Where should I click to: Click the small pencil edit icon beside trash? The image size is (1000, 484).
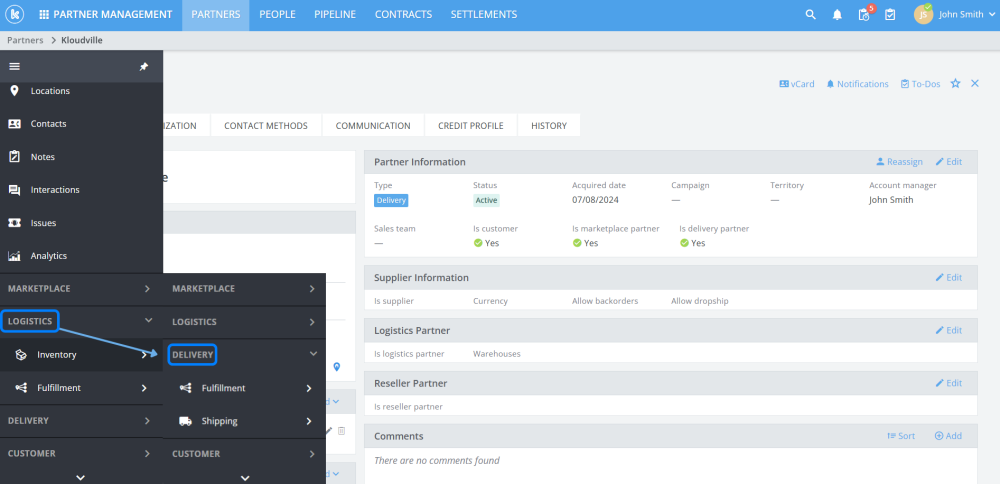(x=329, y=431)
